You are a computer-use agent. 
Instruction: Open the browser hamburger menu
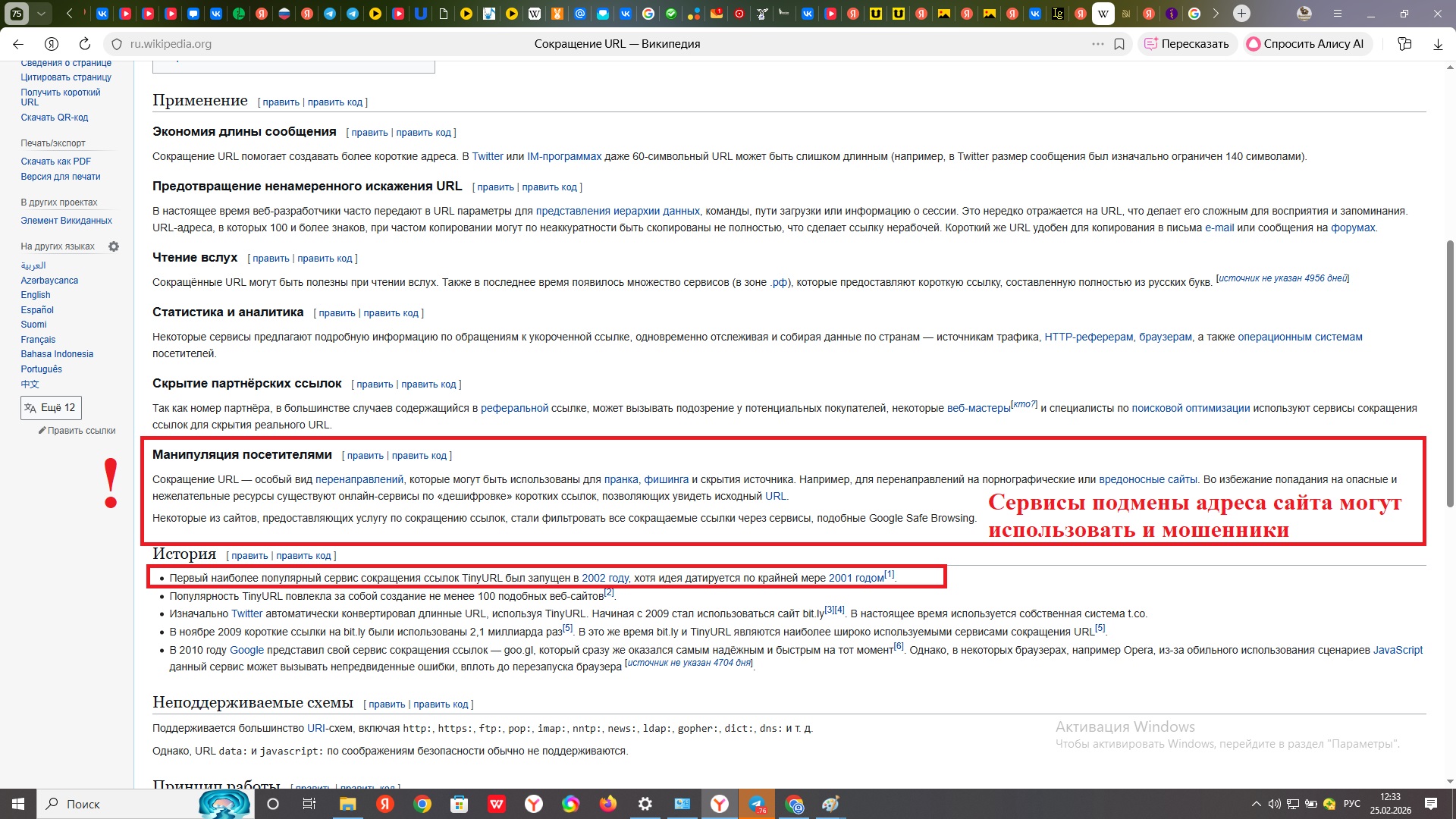1338,14
